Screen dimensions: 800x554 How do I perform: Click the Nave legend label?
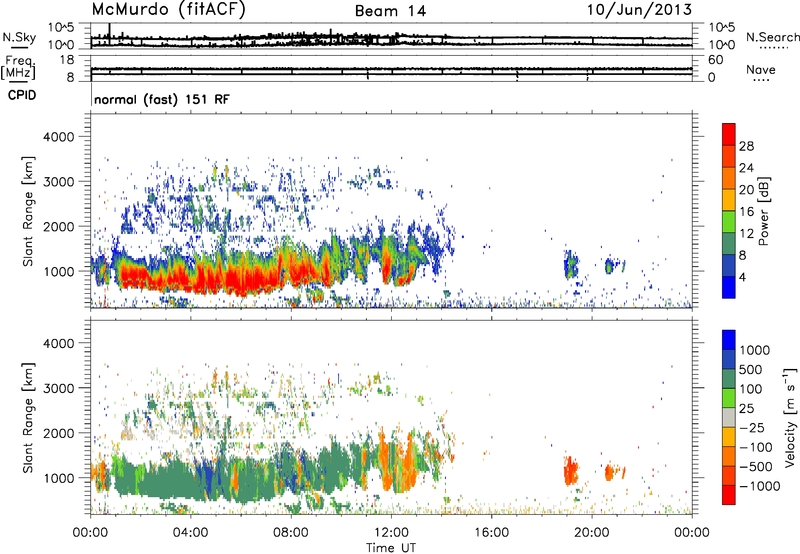761,69
